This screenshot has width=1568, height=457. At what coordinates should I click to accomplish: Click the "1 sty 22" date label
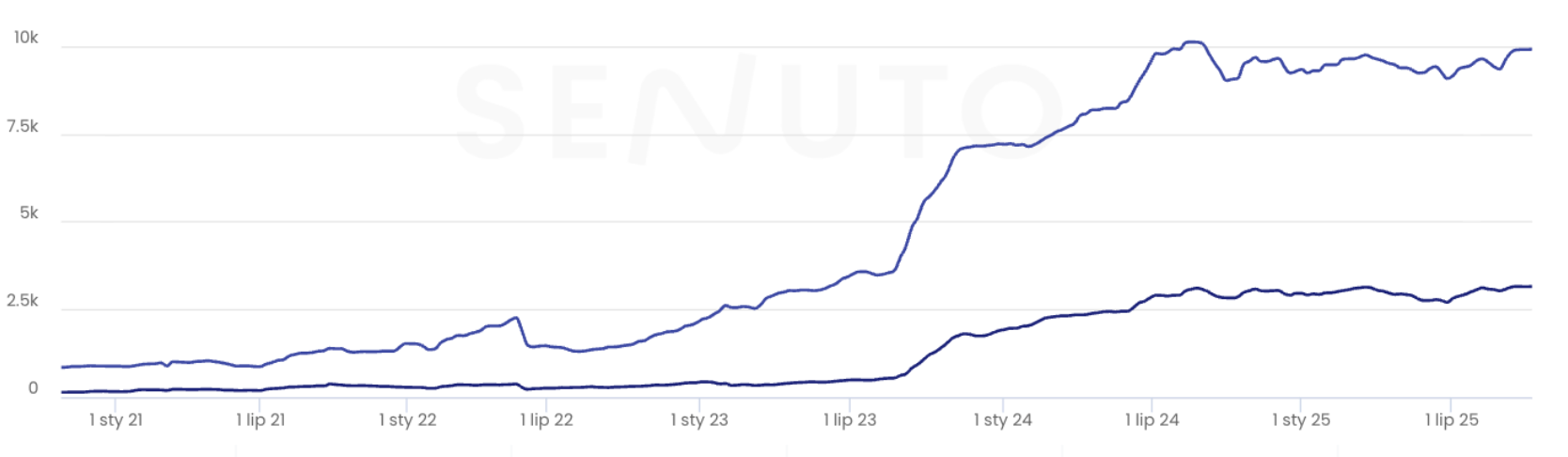[407, 420]
